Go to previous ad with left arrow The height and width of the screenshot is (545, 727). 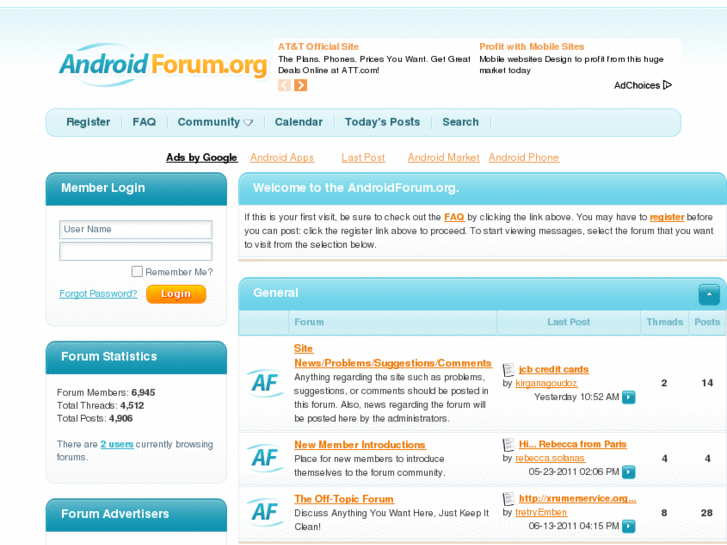(x=284, y=85)
